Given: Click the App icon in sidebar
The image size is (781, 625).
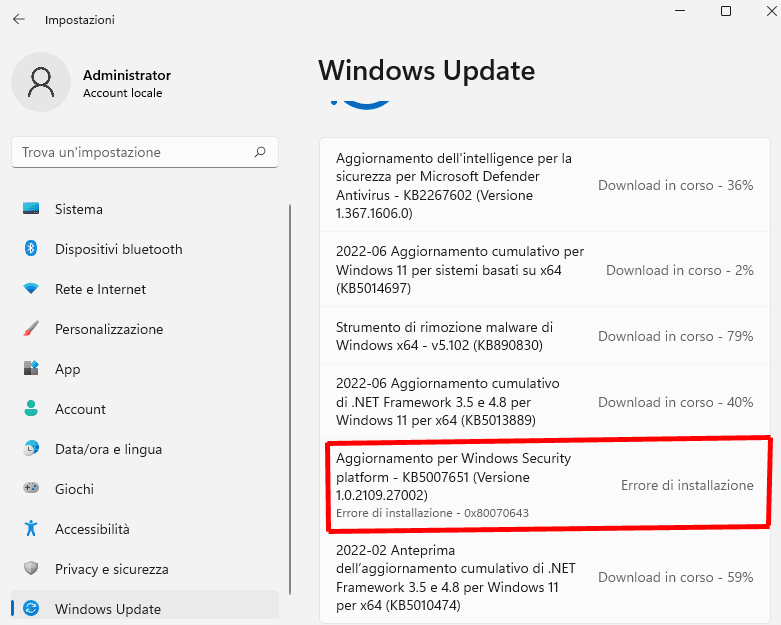Looking at the screenshot, I should 31,369.
